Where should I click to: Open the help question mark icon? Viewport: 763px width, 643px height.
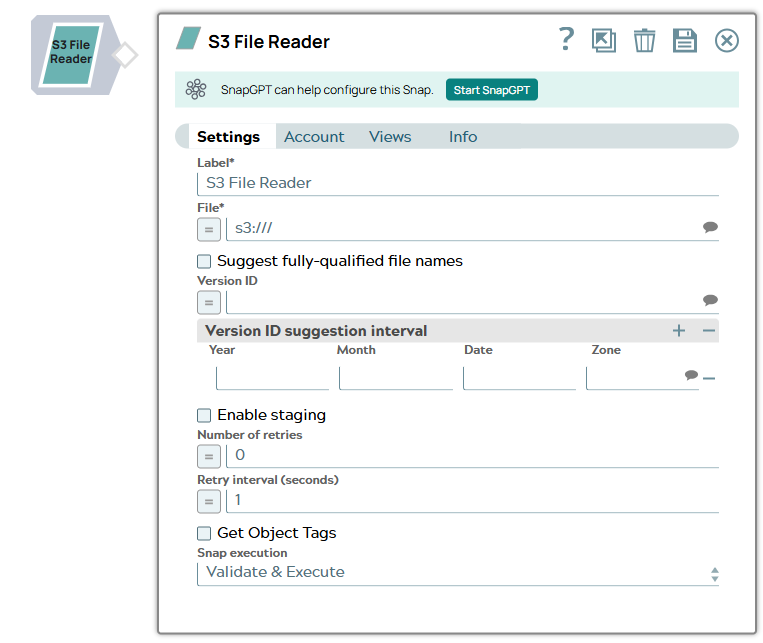coord(566,40)
